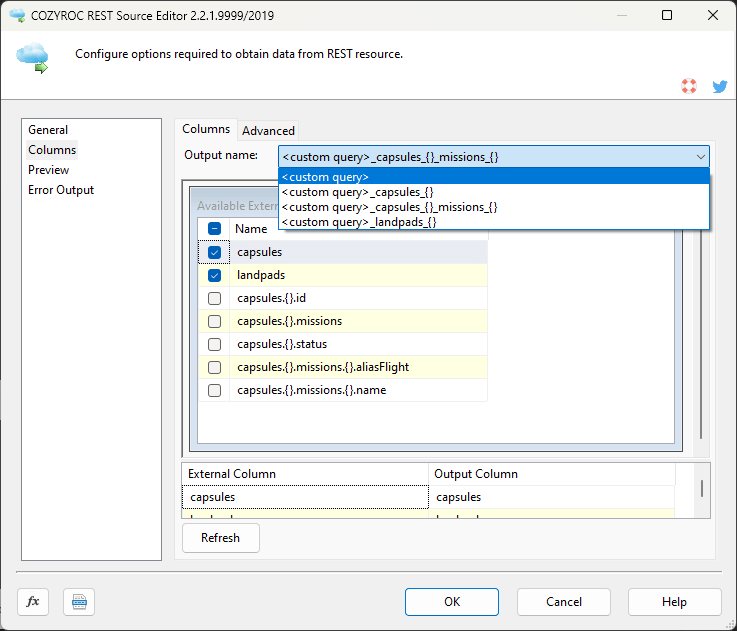Choose <custom query>_capsules_{}_missions_{} list option
737x631 pixels.
[494, 207]
